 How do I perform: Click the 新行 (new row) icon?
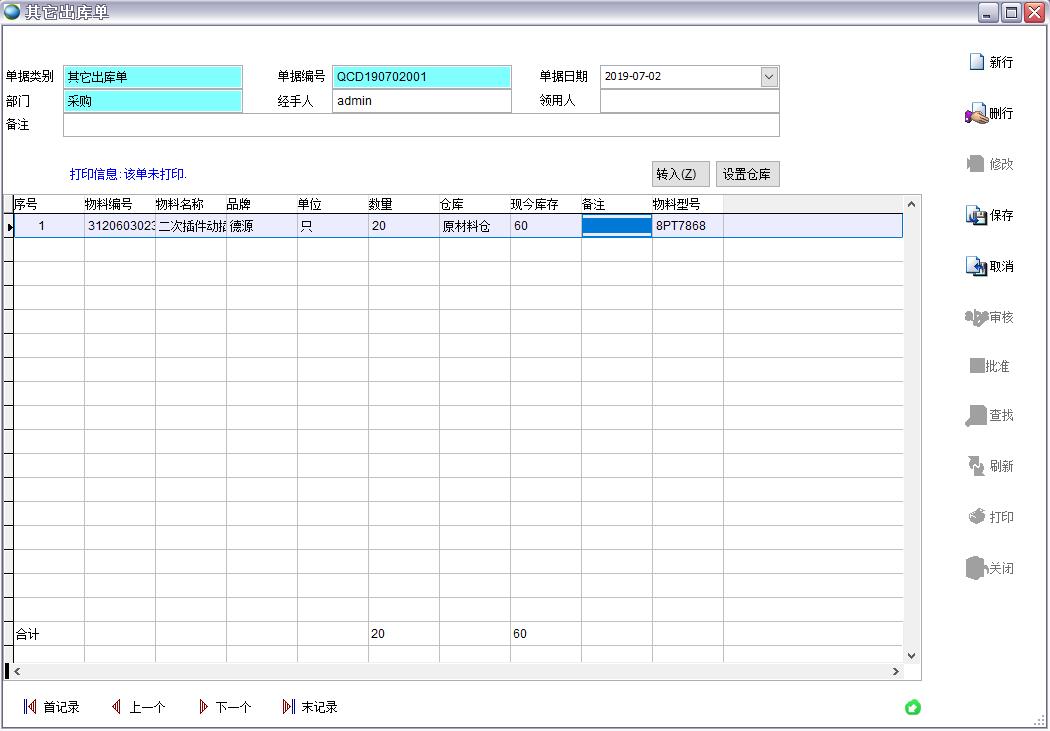click(x=977, y=62)
